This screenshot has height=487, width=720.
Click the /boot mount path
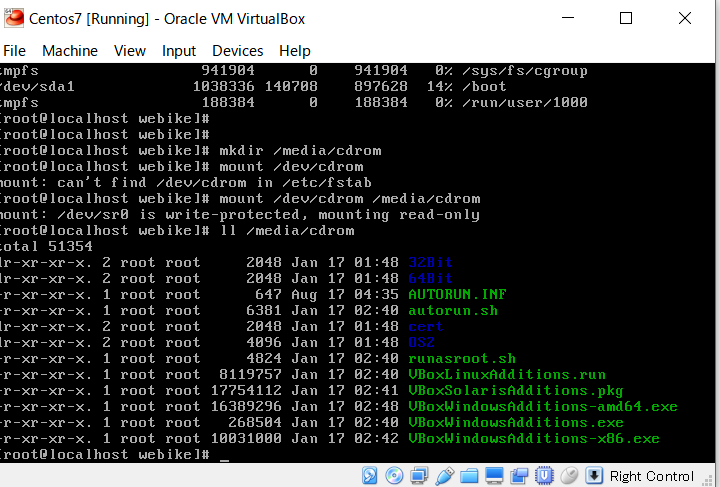484,86
